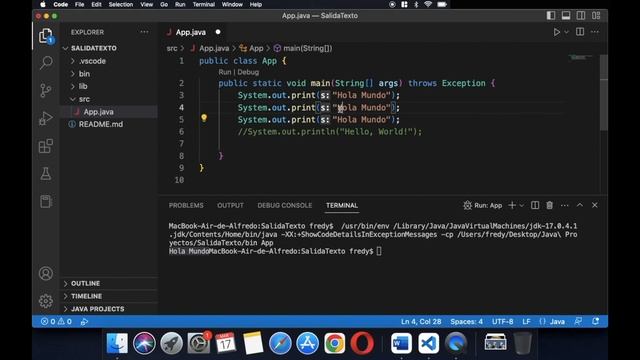Click the minimap code preview
The height and width of the screenshot is (360, 640).
pos(580,58)
